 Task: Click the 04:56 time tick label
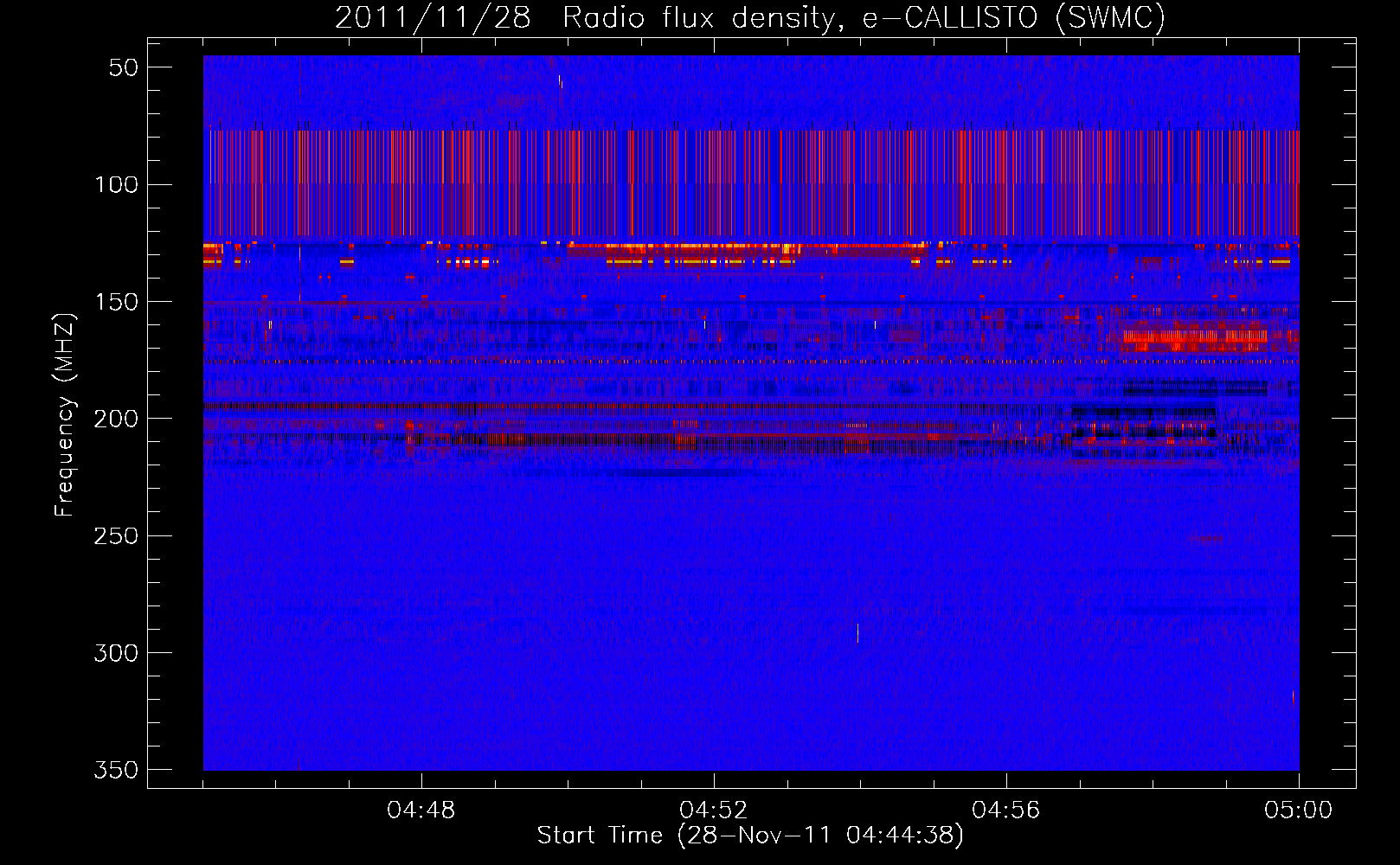[1006, 811]
